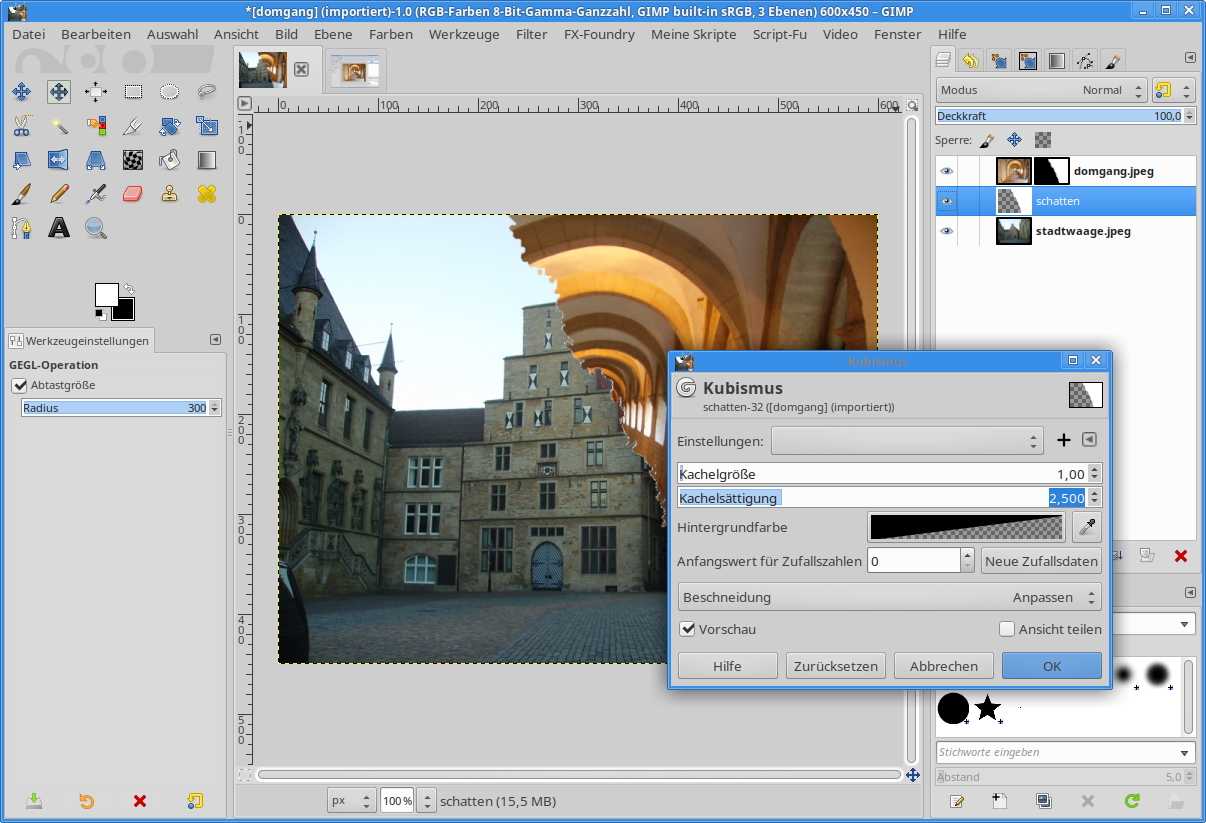
Task: Click the Anfangswert für Zufallszahlen input field
Action: (x=913, y=561)
